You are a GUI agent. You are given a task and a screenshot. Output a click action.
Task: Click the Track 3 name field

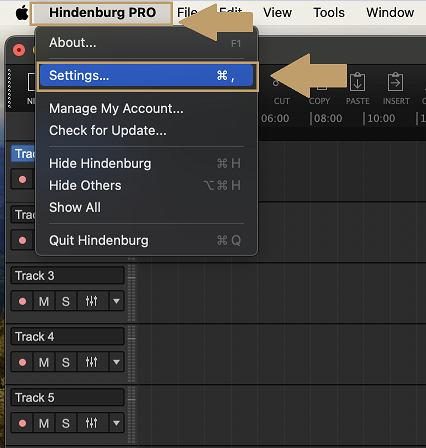point(68,275)
